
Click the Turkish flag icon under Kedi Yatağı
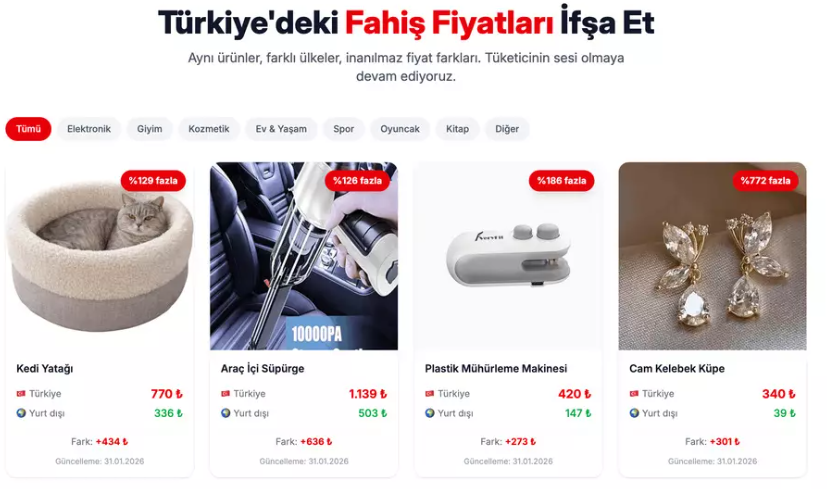[x=21, y=394]
